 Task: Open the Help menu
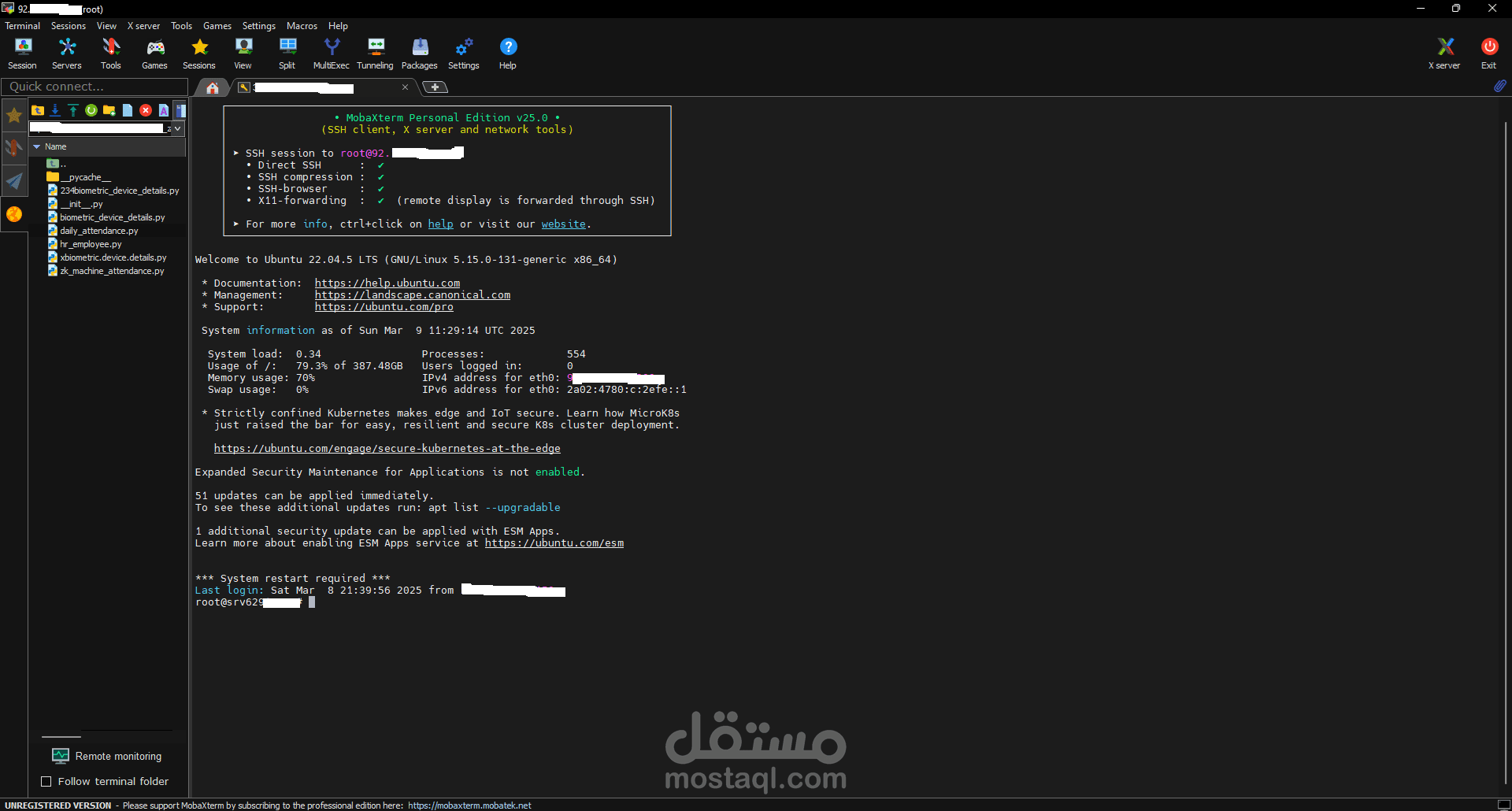tap(338, 26)
